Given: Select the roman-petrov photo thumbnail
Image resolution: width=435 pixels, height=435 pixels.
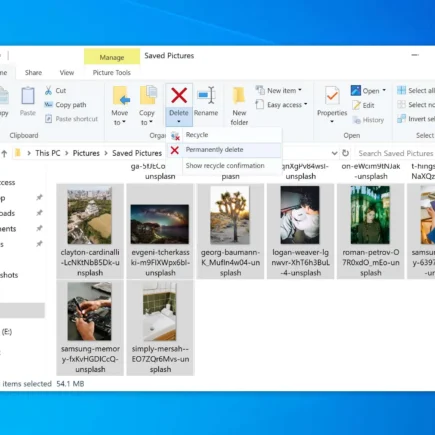Looking at the screenshot, I should click(x=370, y=215).
